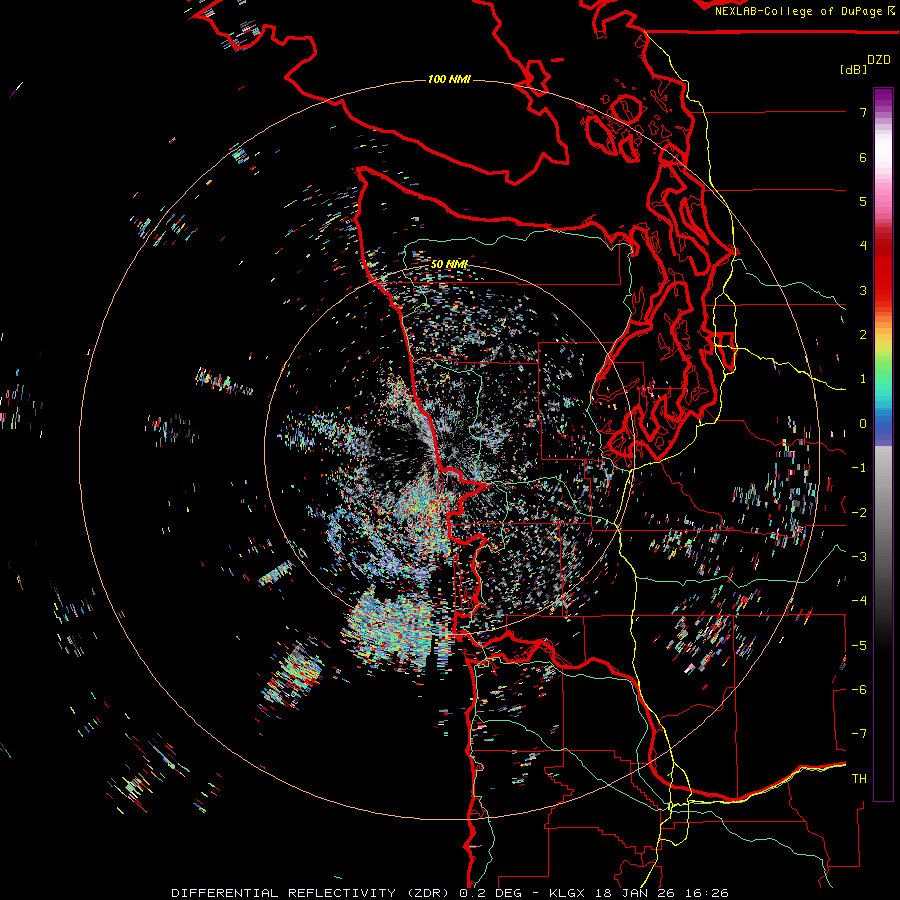The width and height of the screenshot is (900, 900).
Task: Click the 100 NMI range ring label
Action: [449, 79]
